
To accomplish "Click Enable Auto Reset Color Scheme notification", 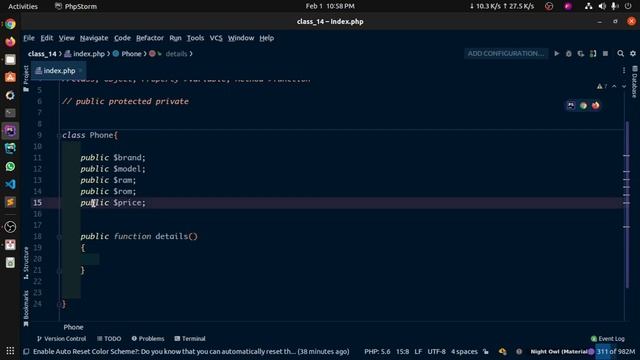I will (x=191, y=351).
